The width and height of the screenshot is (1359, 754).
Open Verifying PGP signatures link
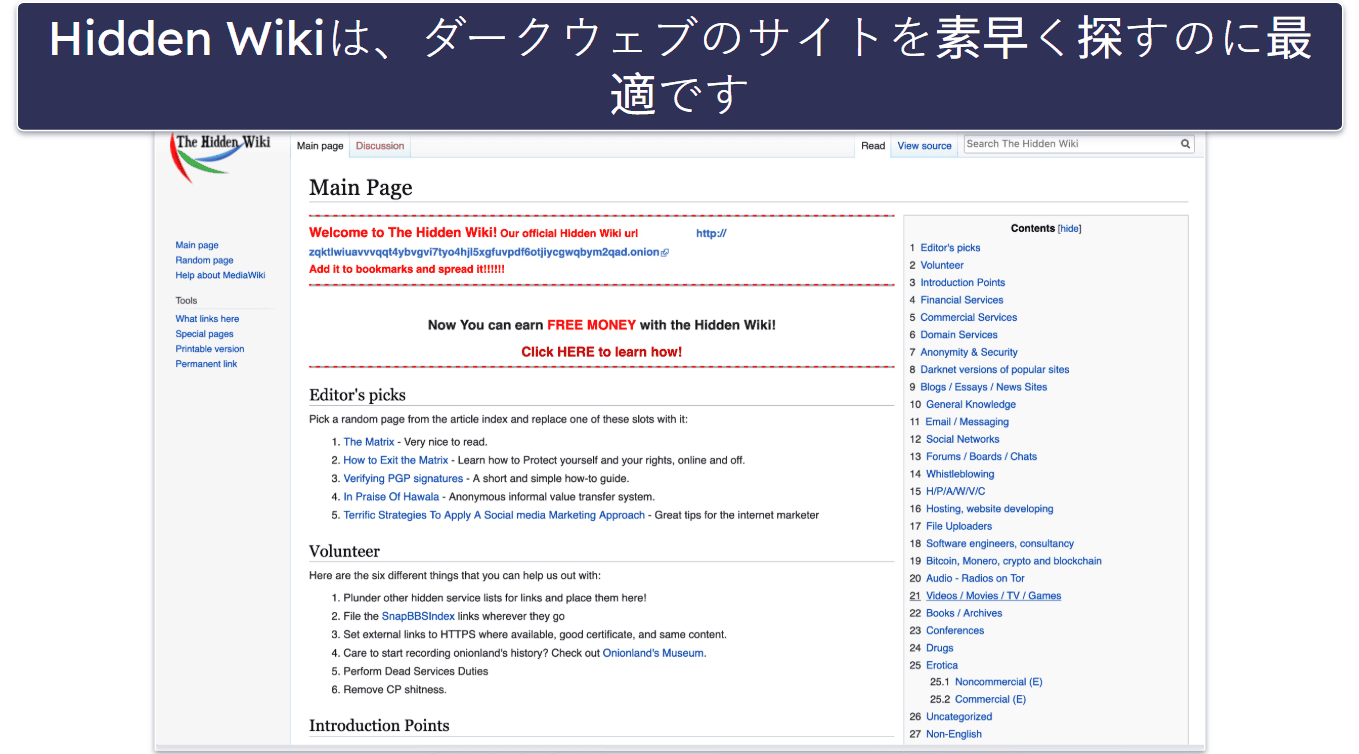pyautogui.click(x=403, y=479)
